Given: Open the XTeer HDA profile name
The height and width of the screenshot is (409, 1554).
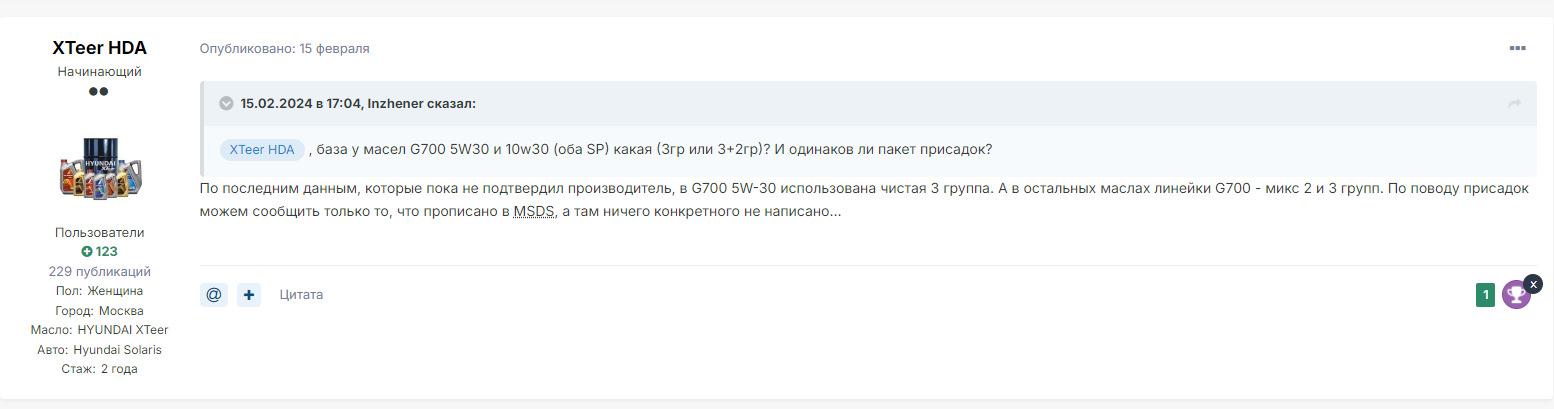Looking at the screenshot, I should tap(99, 48).
